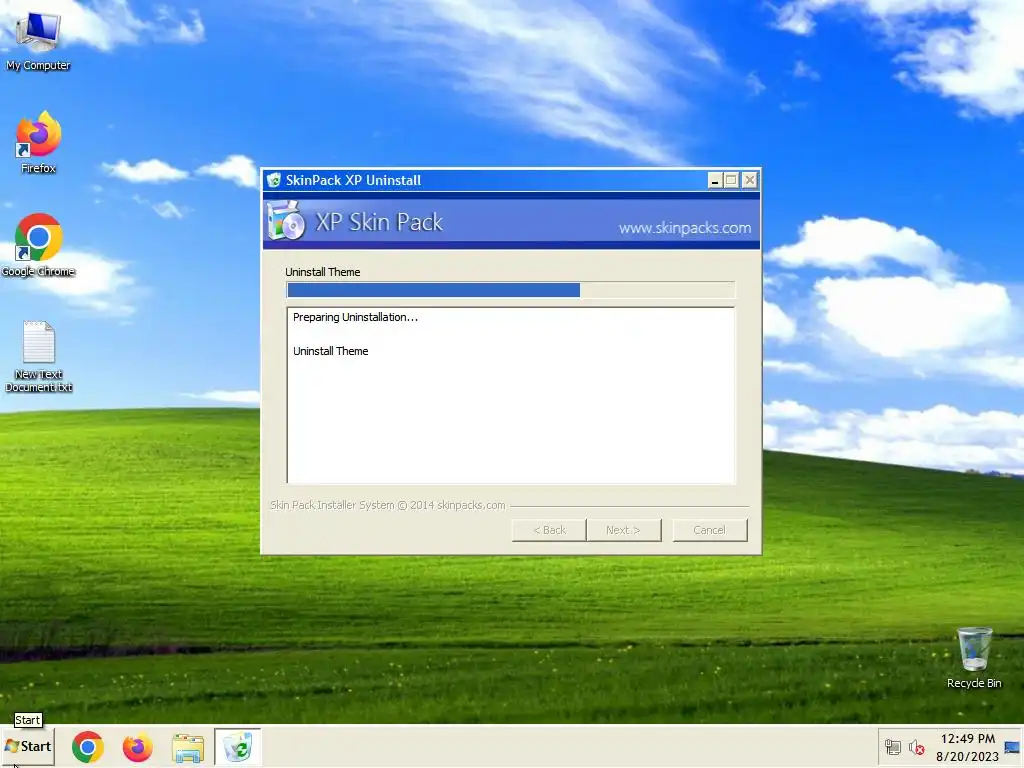Screen dimensions: 1024x768
Task: Click the Next > button
Action: pos(623,530)
